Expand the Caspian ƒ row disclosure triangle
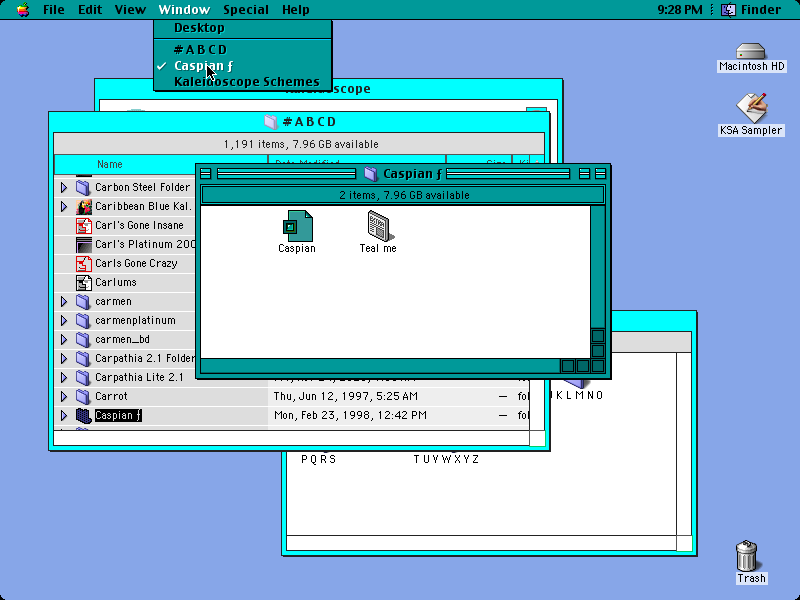The height and width of the screenshot is (600, 800). (x=64, y=415)
